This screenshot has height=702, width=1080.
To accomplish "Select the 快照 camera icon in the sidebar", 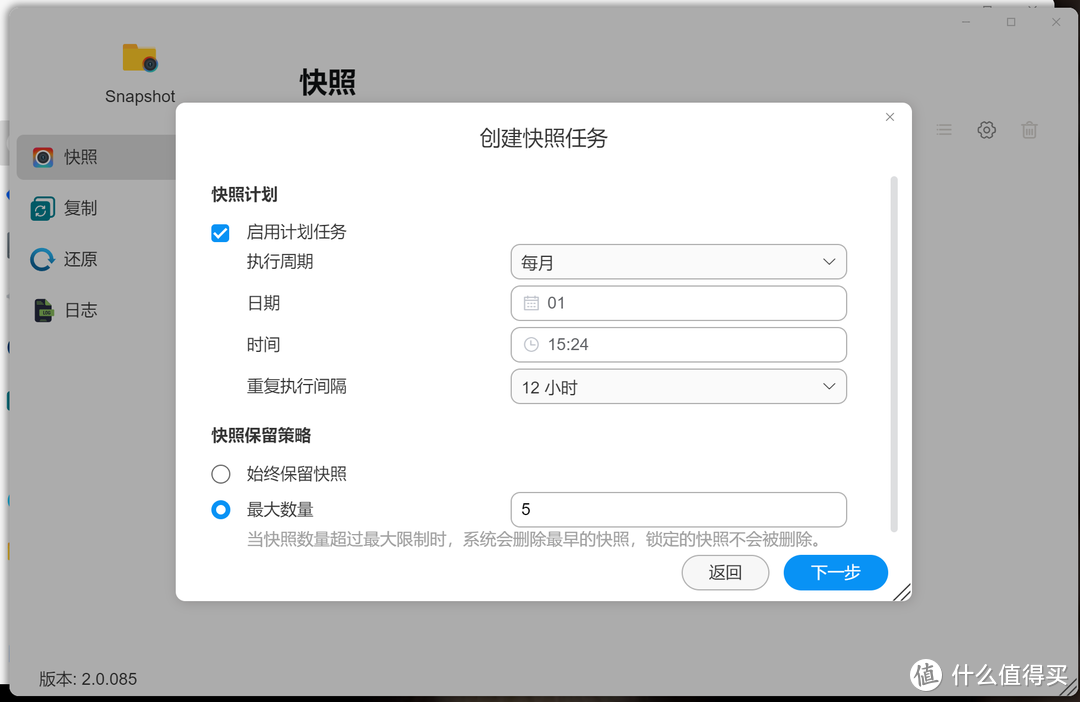I will [x=40, y=157].
